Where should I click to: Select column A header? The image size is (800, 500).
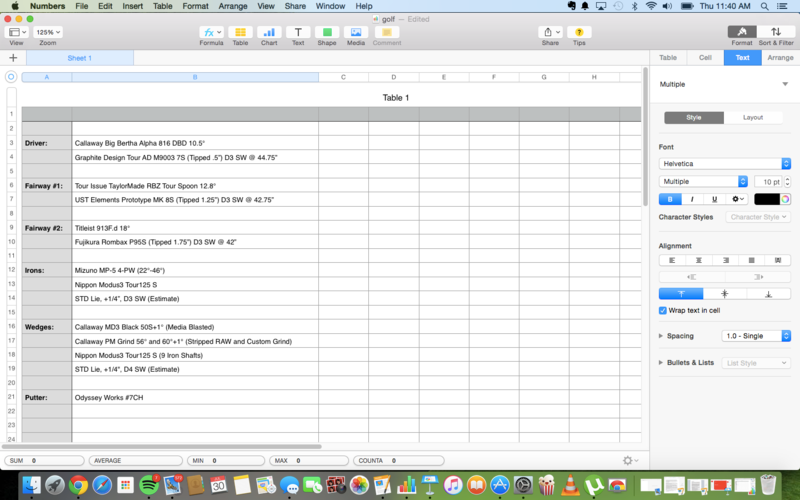[x=46, y=77]
